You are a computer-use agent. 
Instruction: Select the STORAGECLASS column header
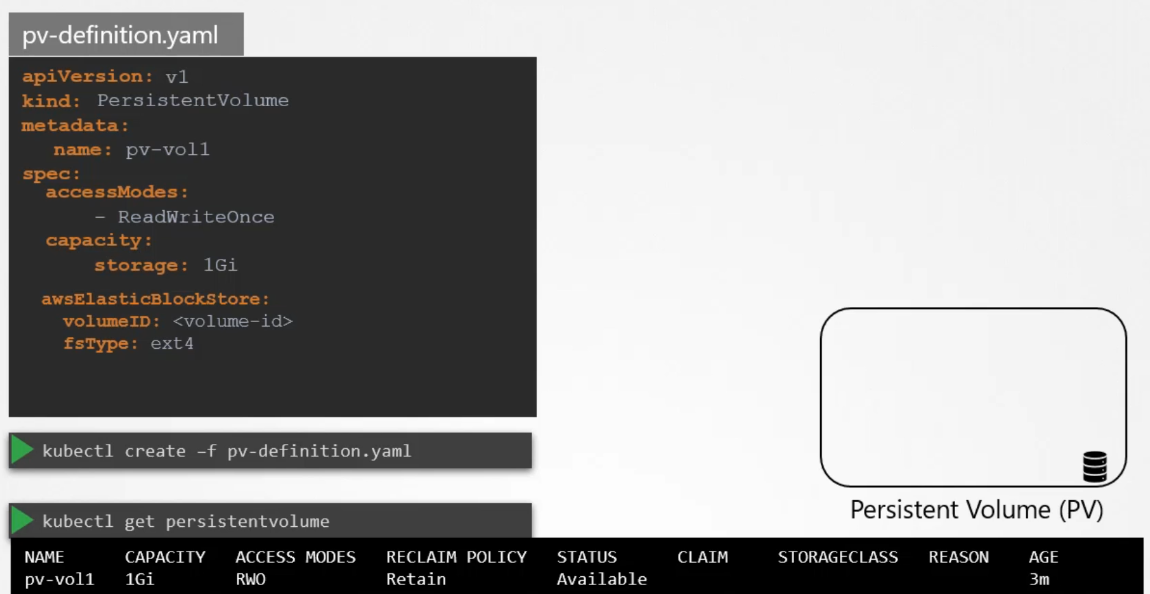838,557
